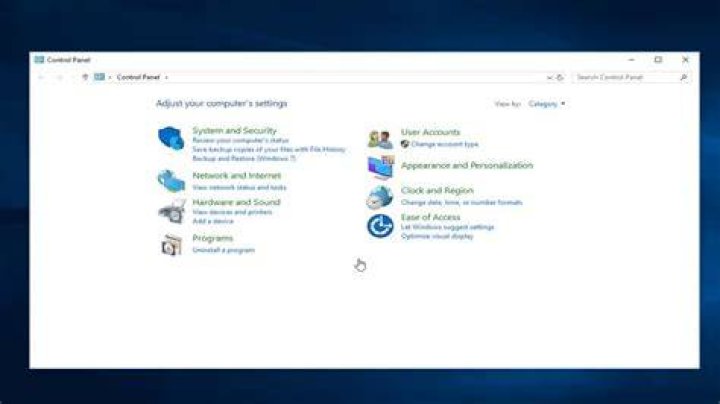Click Change date, time, or number formats

coord(461,202)
